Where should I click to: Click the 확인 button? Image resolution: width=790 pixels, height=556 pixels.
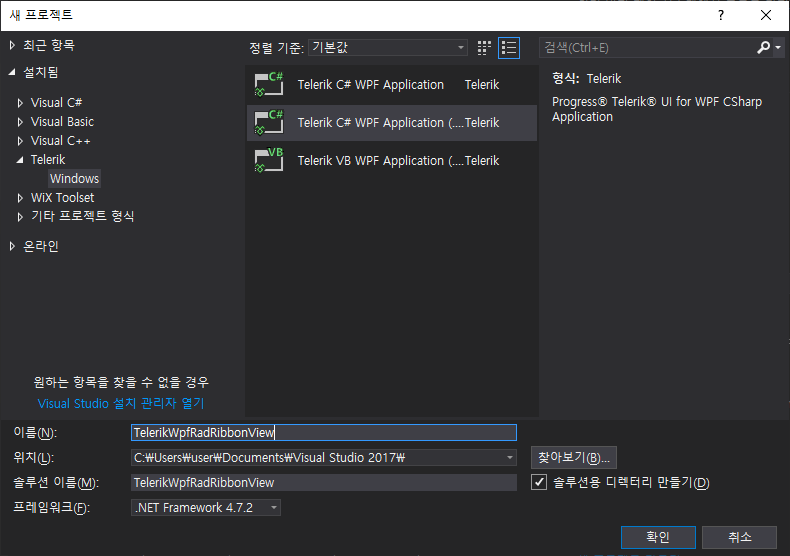point(658,537)
